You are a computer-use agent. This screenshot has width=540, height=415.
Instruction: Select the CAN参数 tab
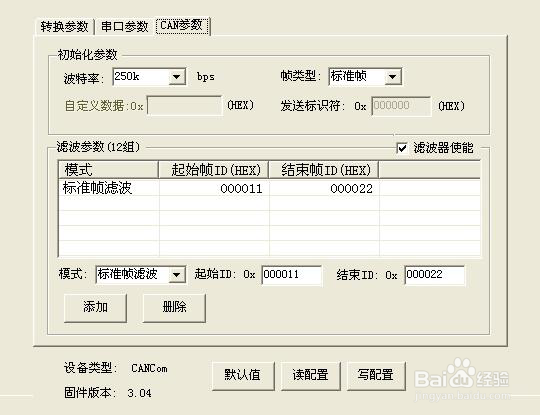pyautogui.click(x=182, y=26)
